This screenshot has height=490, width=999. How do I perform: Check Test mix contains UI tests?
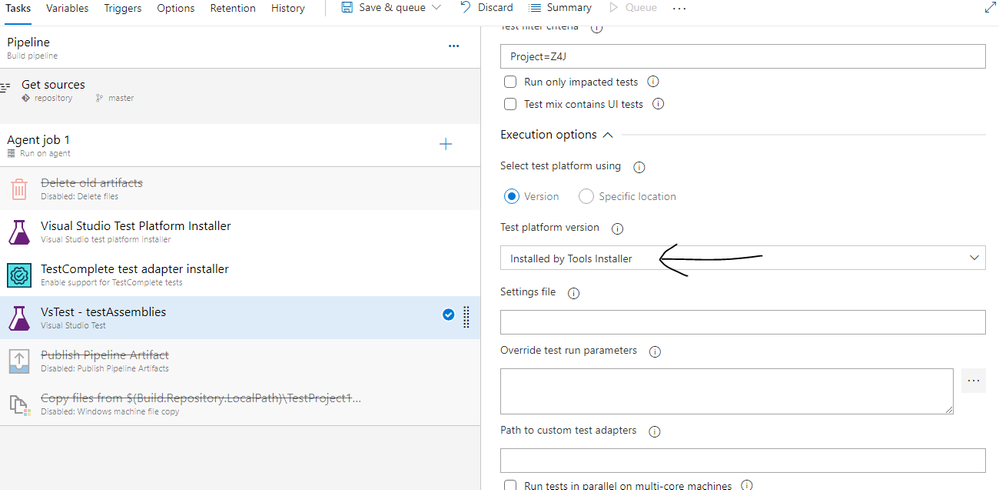click(510, 104)
